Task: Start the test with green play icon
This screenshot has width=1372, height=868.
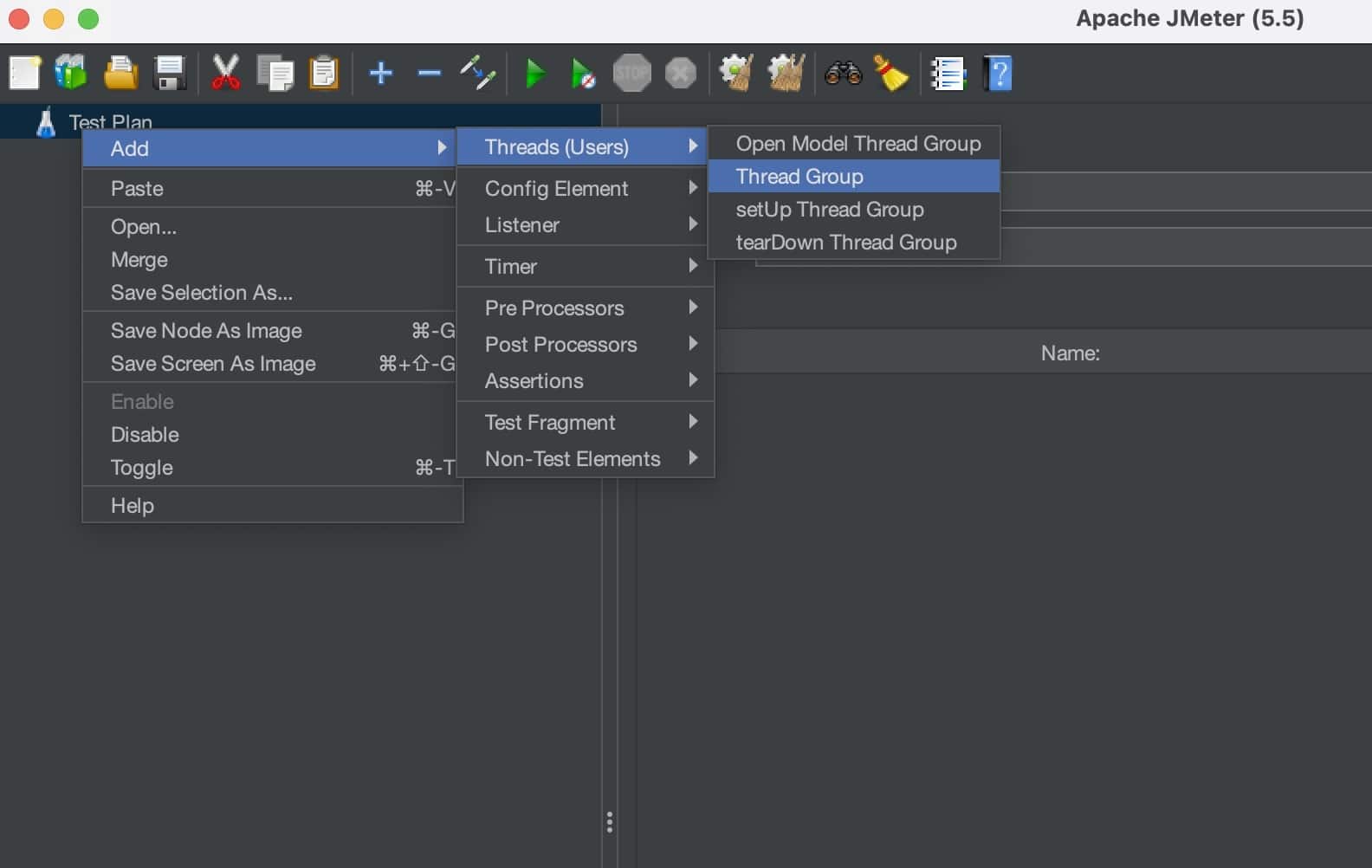Action: 535,74
